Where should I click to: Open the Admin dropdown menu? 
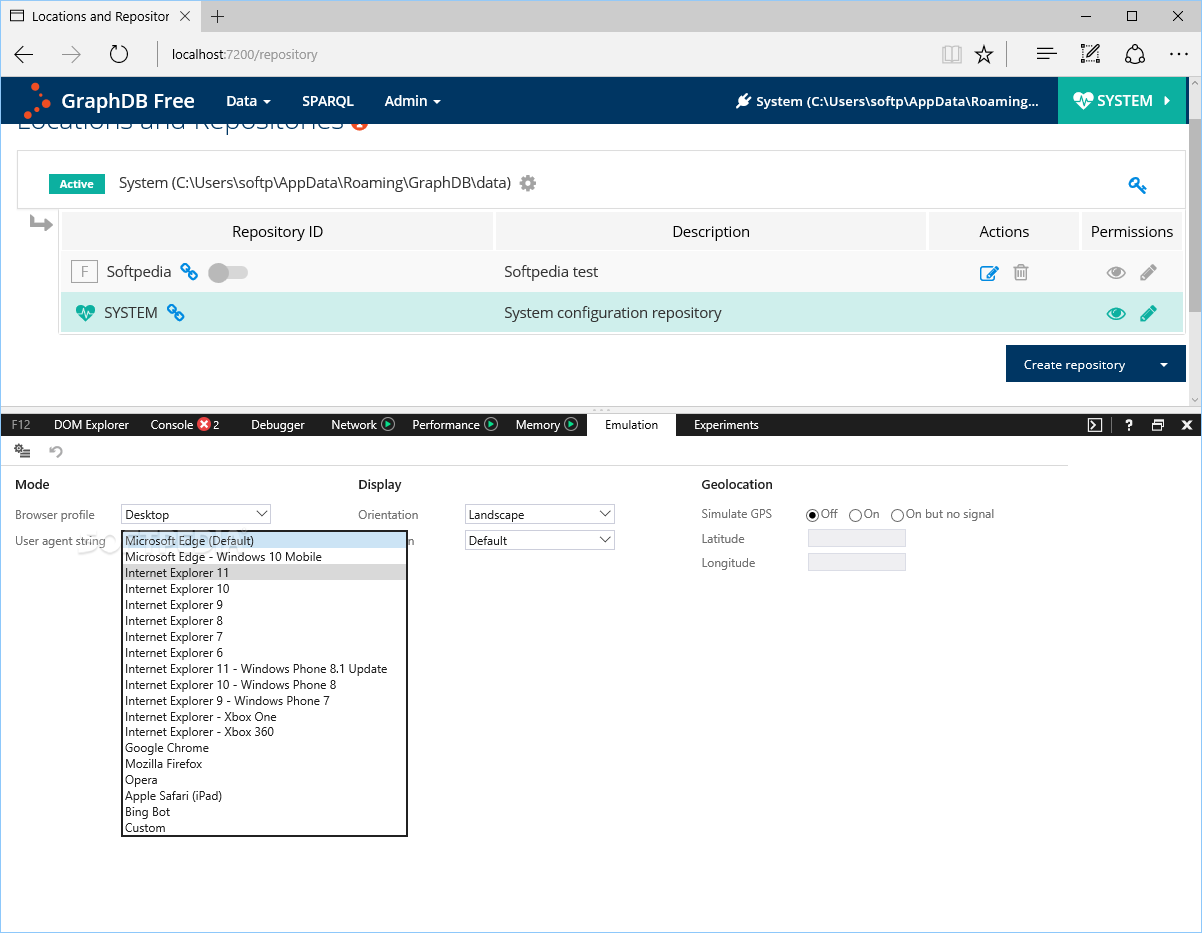(x=412, y=101)
